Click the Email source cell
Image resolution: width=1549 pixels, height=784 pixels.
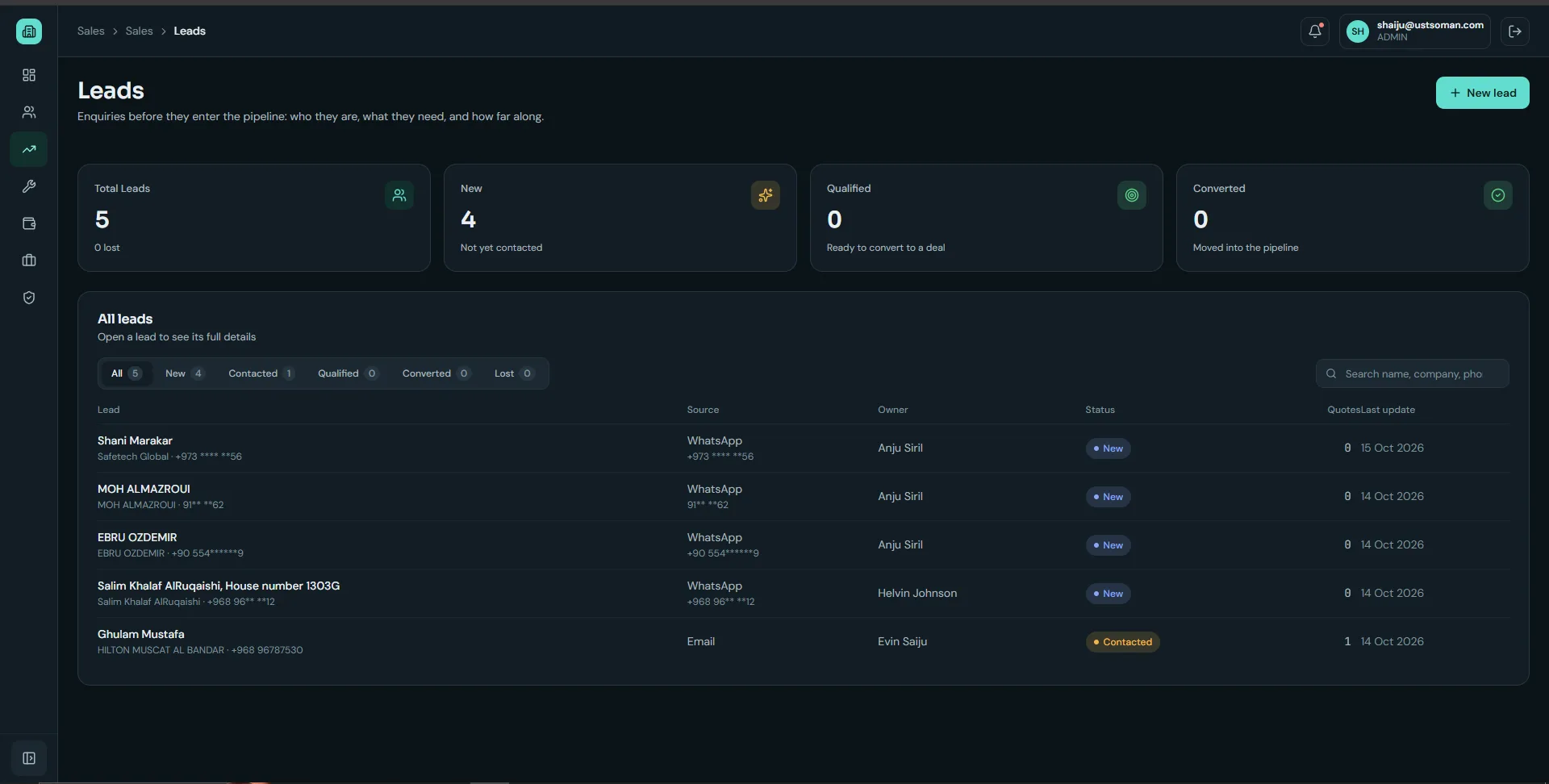click(x=700, y=641)
